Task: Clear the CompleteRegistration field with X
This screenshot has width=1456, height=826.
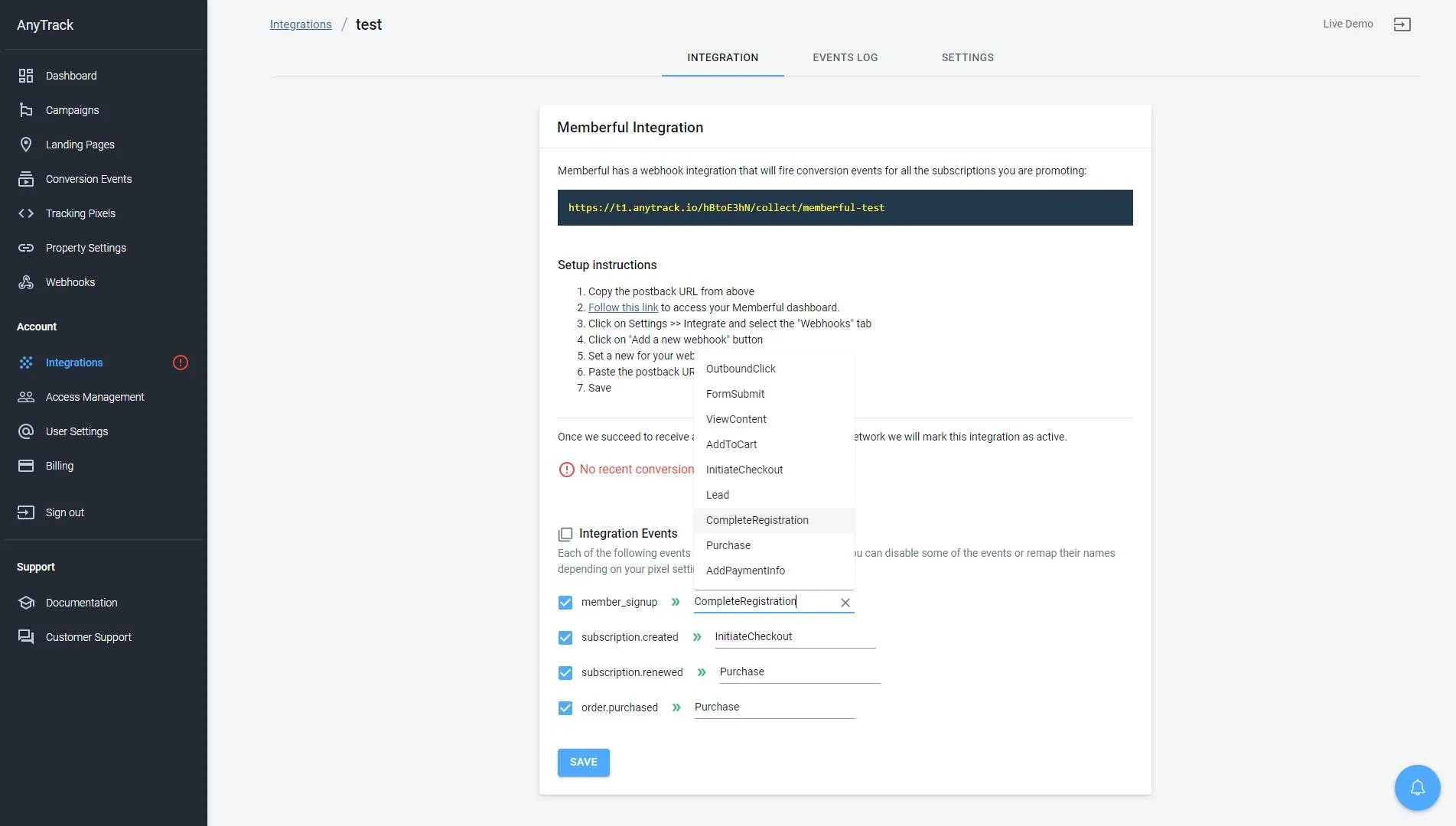Action: click(845, 603)
